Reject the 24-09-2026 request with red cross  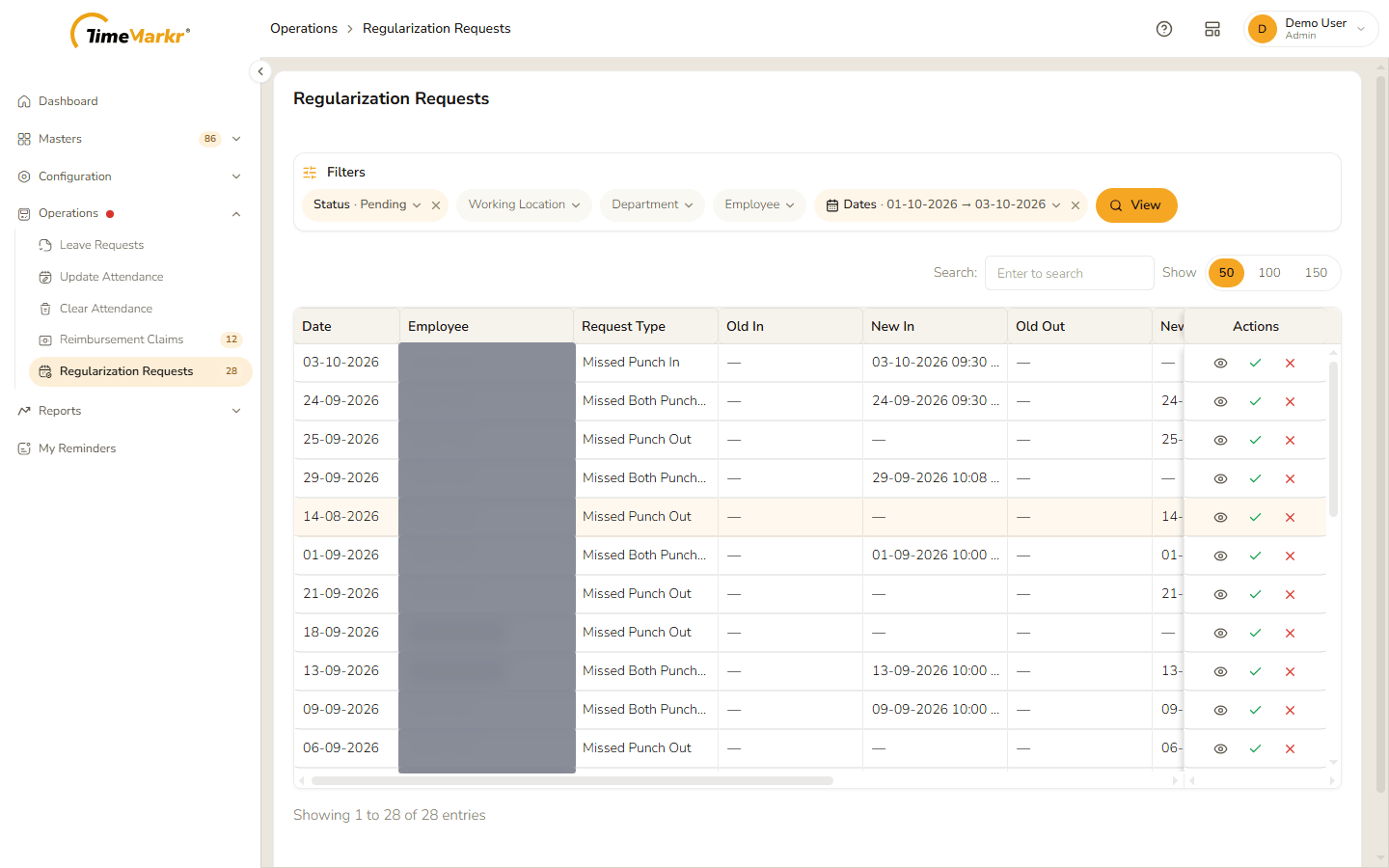tap(1290, 402)
